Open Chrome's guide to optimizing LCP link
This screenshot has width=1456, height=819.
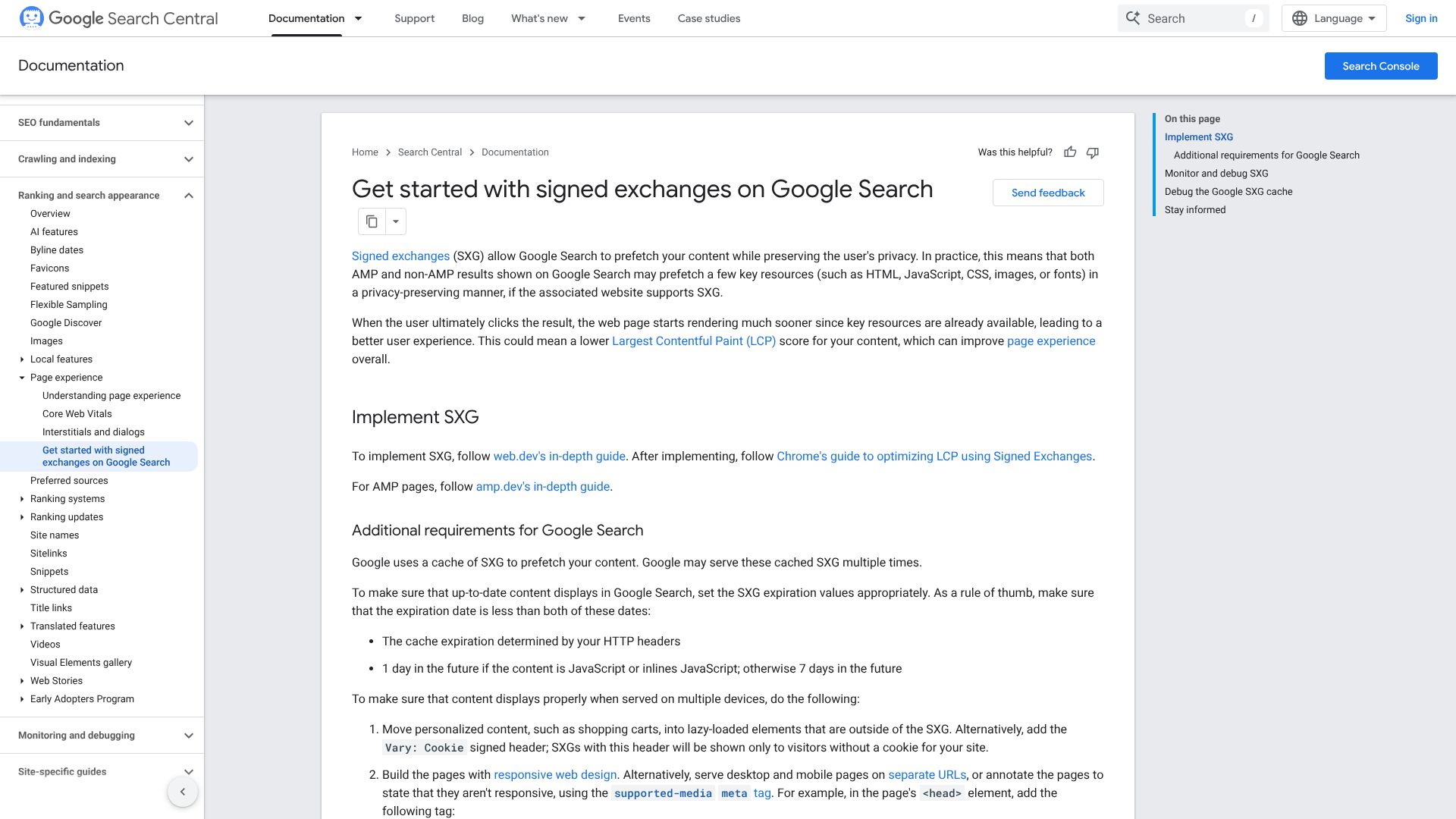pyautogui.click(x=934, y=457)
